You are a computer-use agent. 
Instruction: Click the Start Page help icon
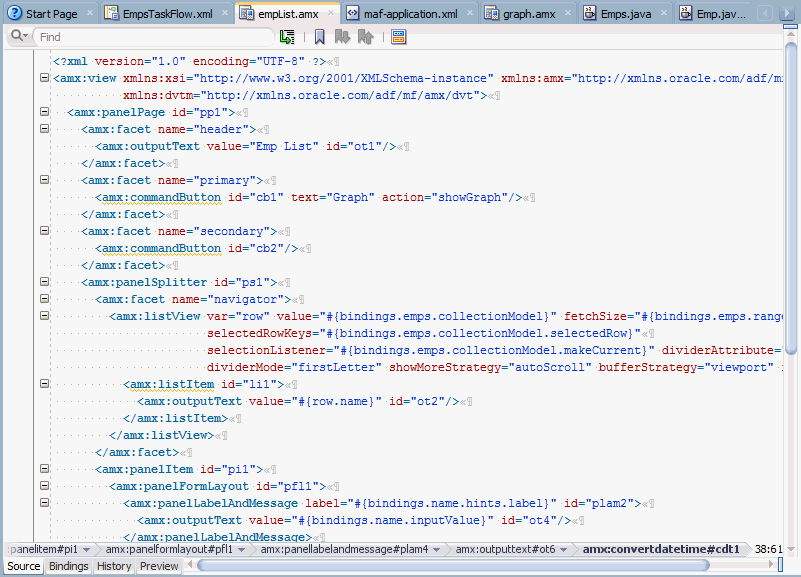click(x=15, y=13)
